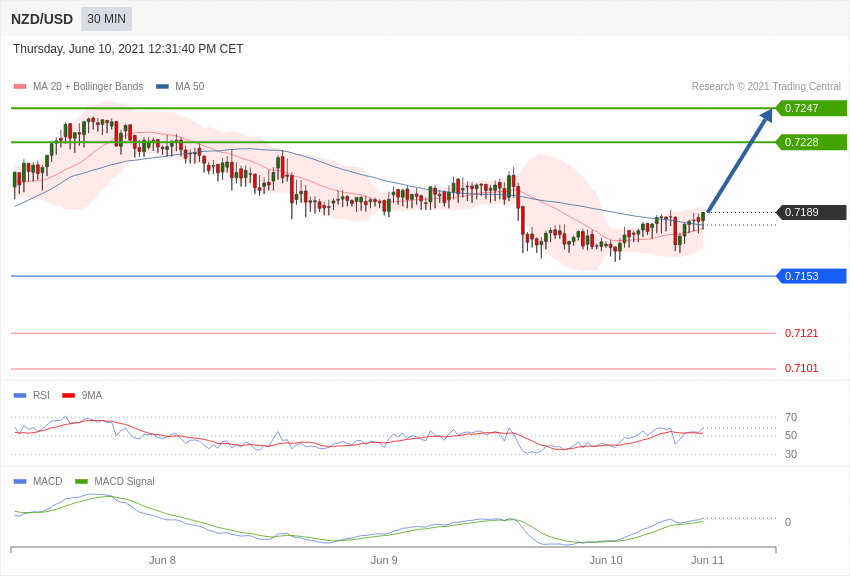Screen dimensions: 850x576
Task: Click the 'RSI' legend label
Action: click(x=41, y=396)
